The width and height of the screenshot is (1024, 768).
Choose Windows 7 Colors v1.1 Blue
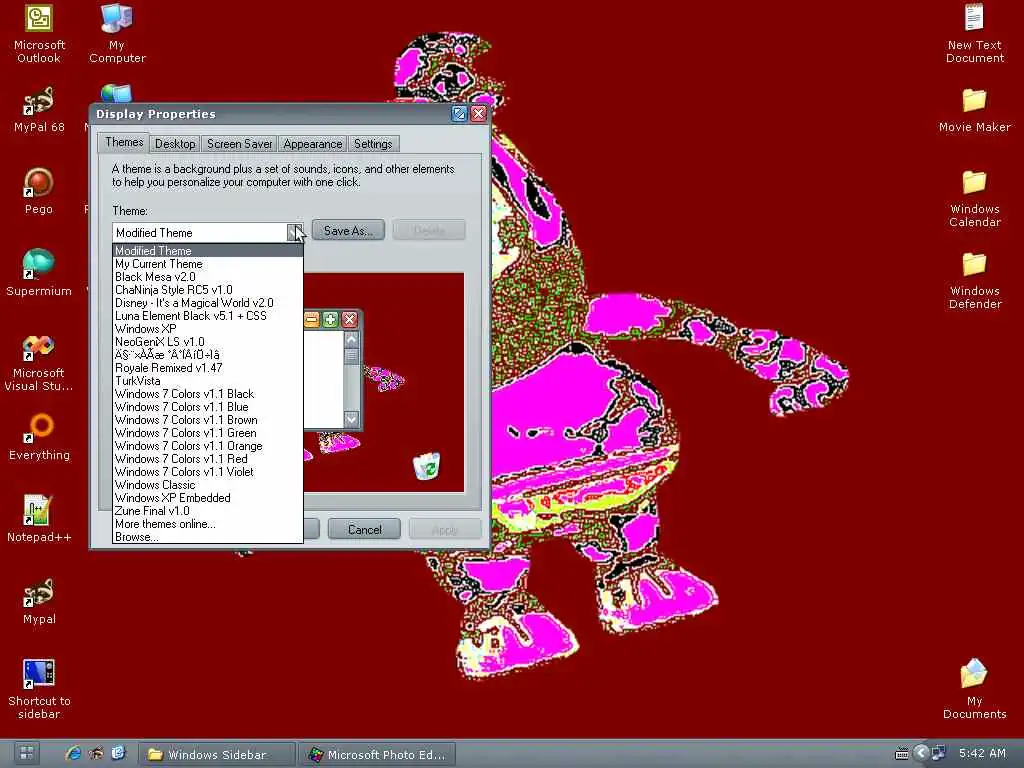(x=208, y=407)
